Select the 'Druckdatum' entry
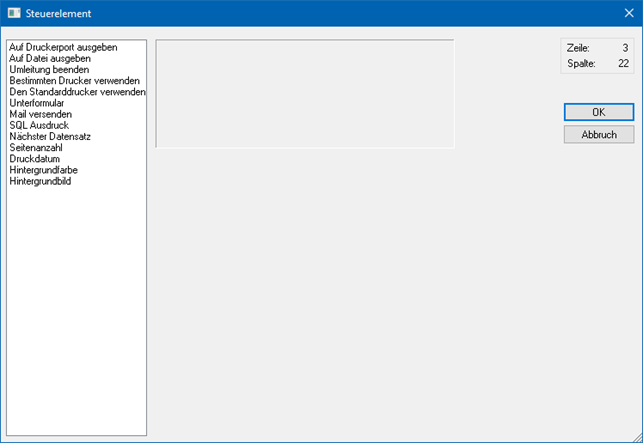The height and width of the screenshot is (443, 643). 34,159
